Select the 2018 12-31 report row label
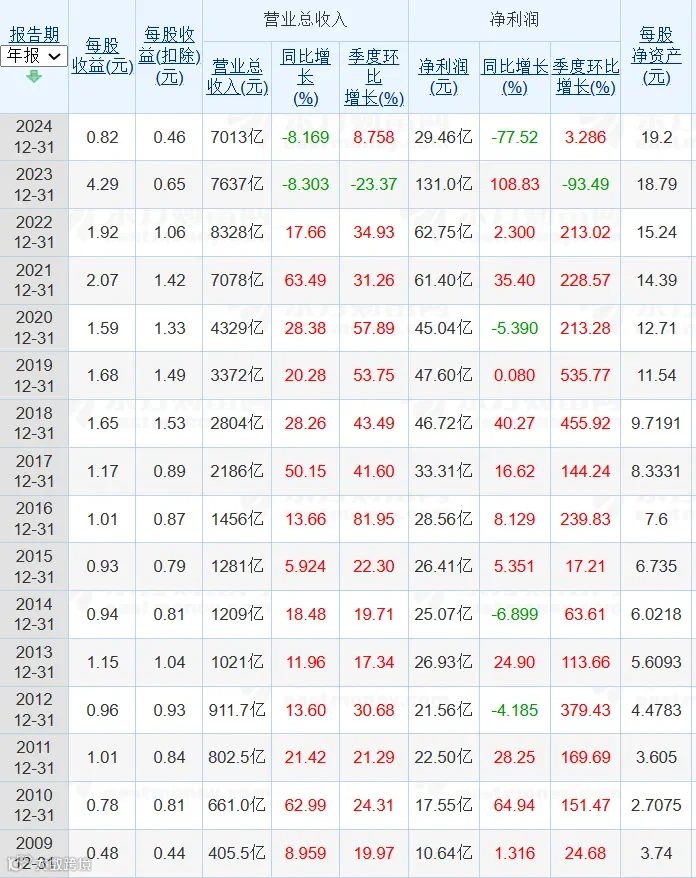Image resolution: width=696 pixels, height=878 pixels. coord(34,423)
